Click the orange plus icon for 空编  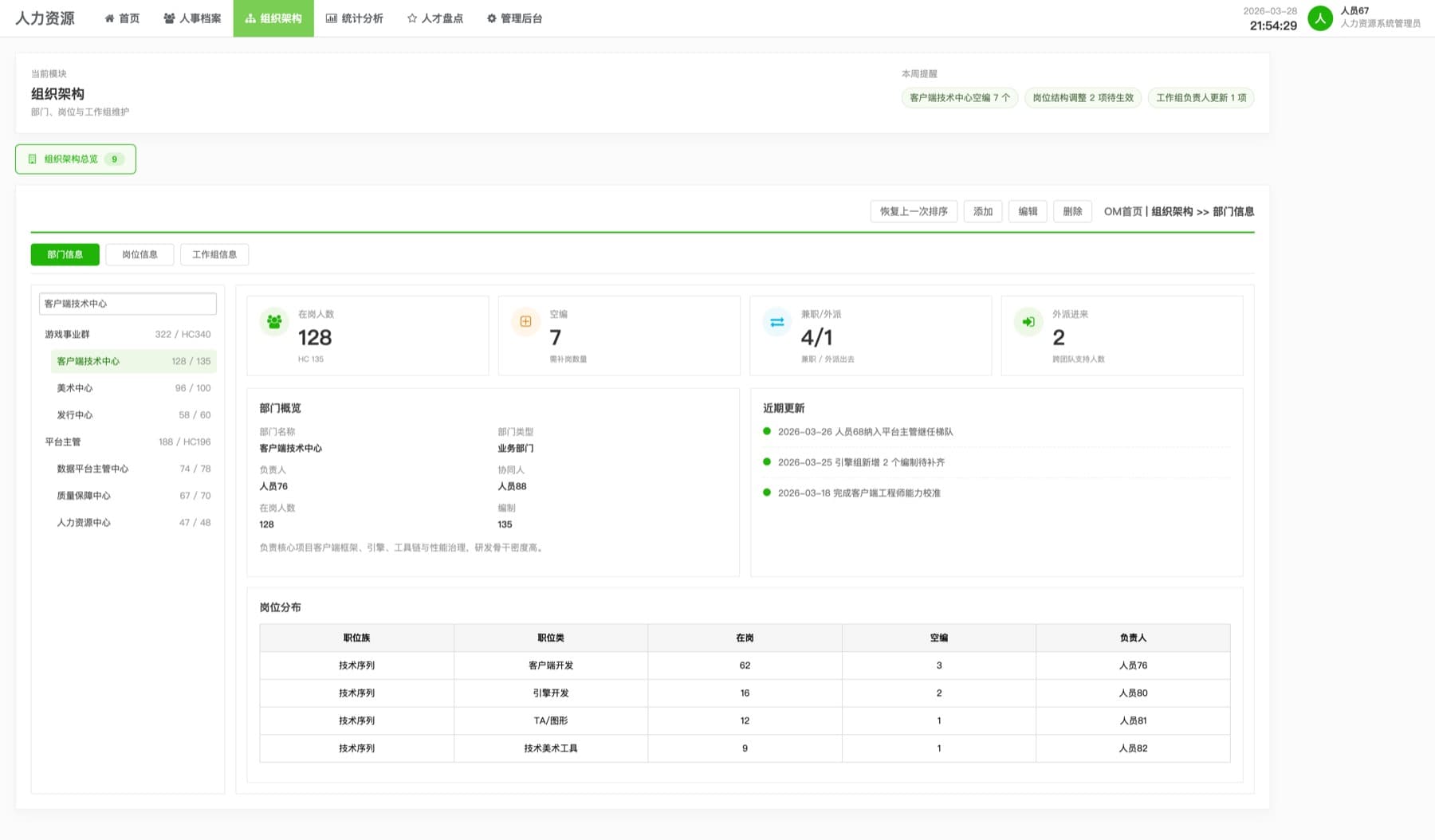tap(525, 322)
